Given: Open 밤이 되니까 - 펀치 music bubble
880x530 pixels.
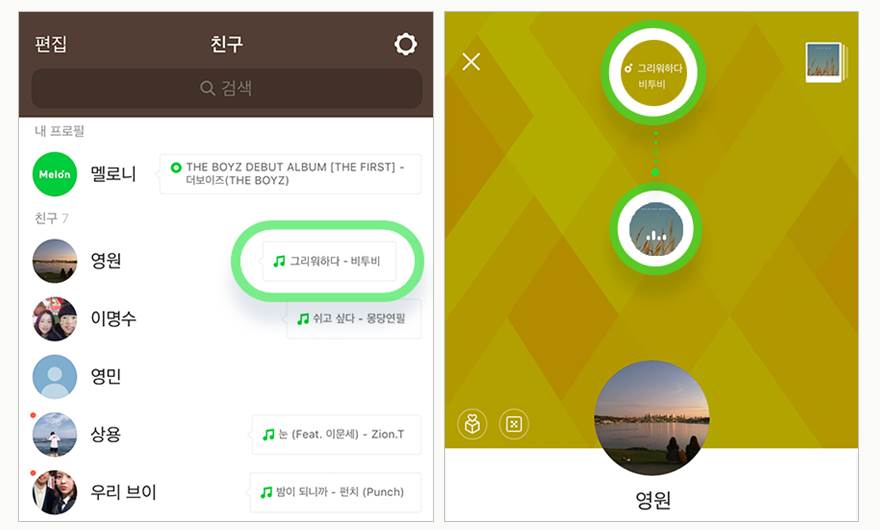Looking at the screenshot, I should [335, 492].
